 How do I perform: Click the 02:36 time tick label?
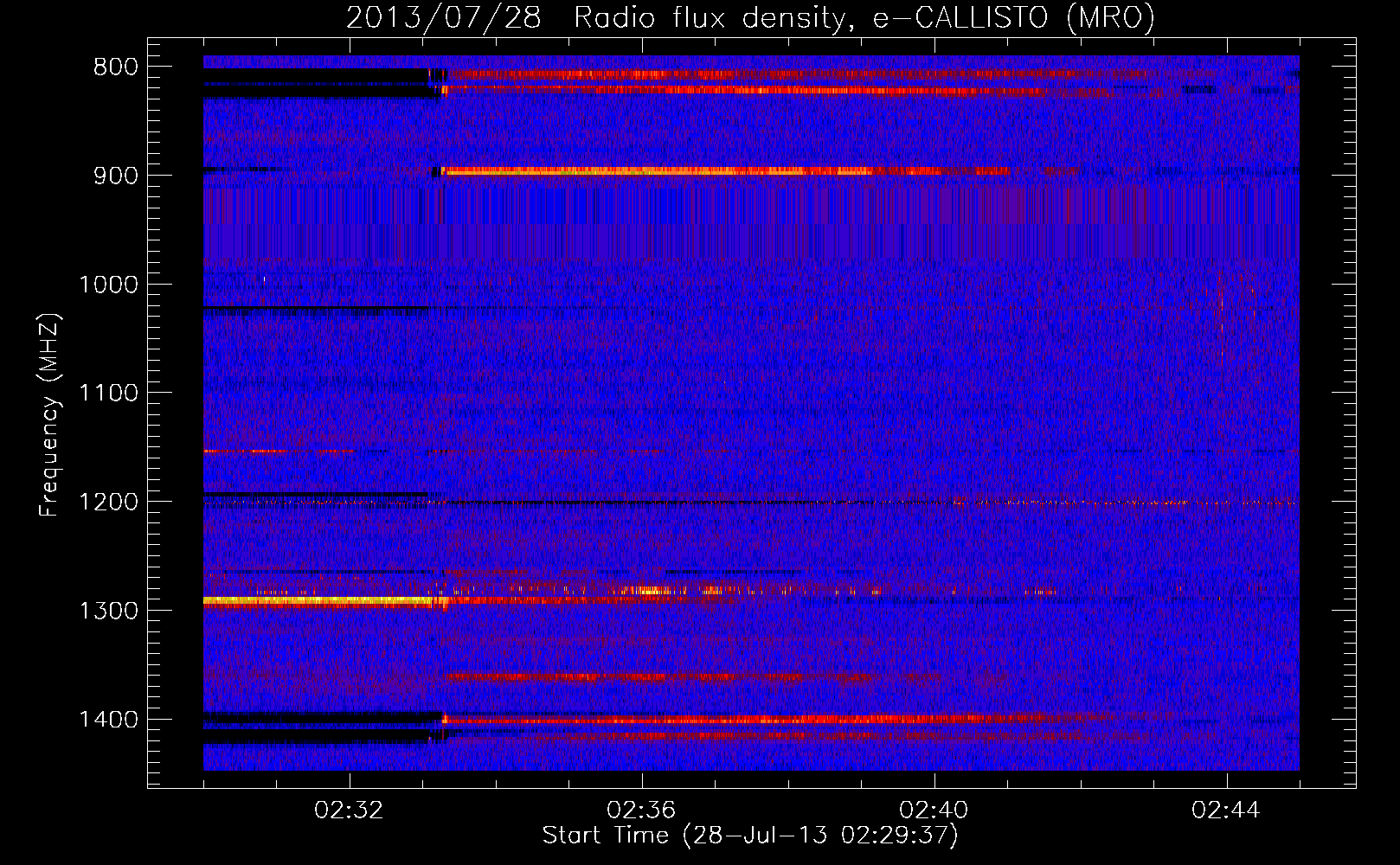coord(642,811)
